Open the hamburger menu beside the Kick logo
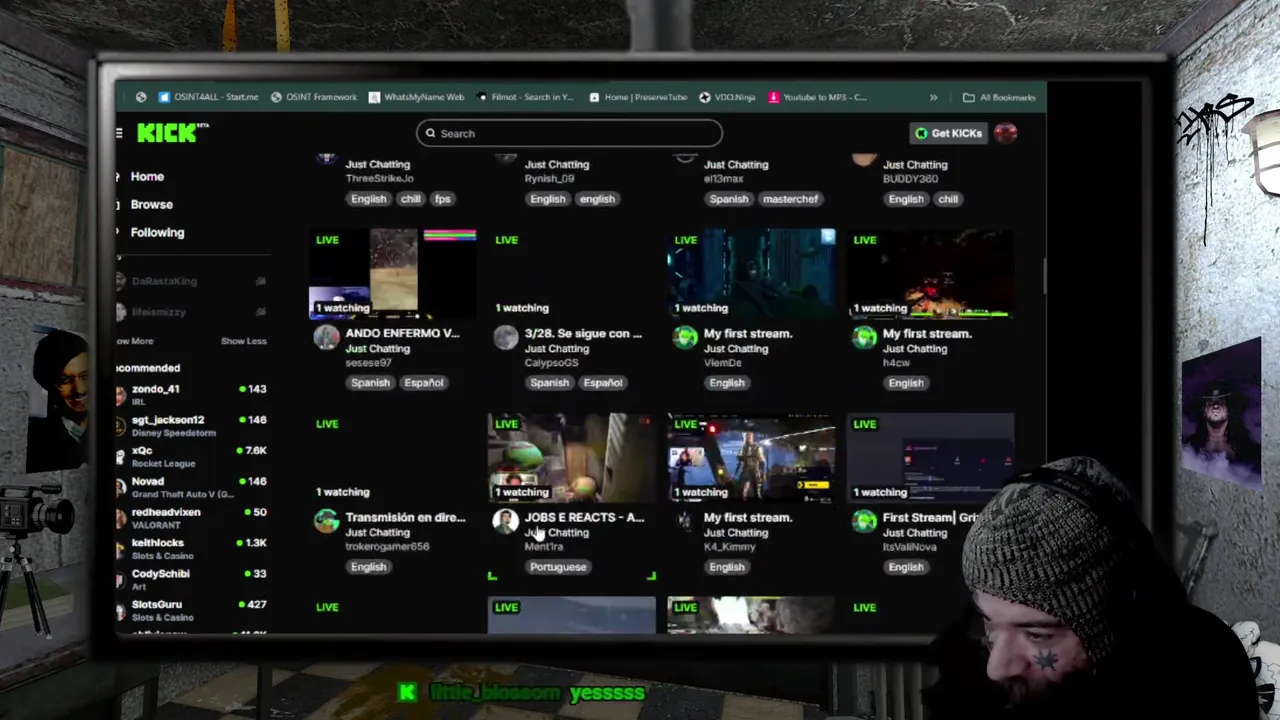The width and height of the screenshot is (1280, 720). click(119, 133)
